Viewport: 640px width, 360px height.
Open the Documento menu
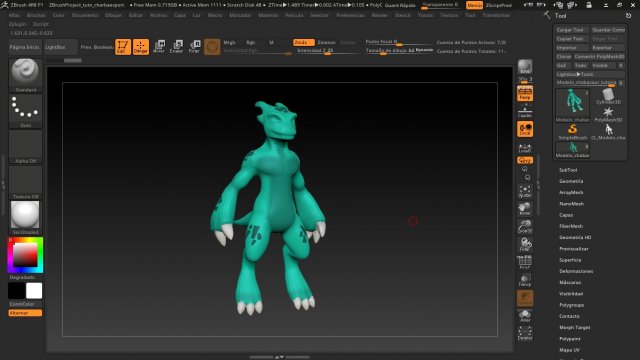(x=85, y=15)
